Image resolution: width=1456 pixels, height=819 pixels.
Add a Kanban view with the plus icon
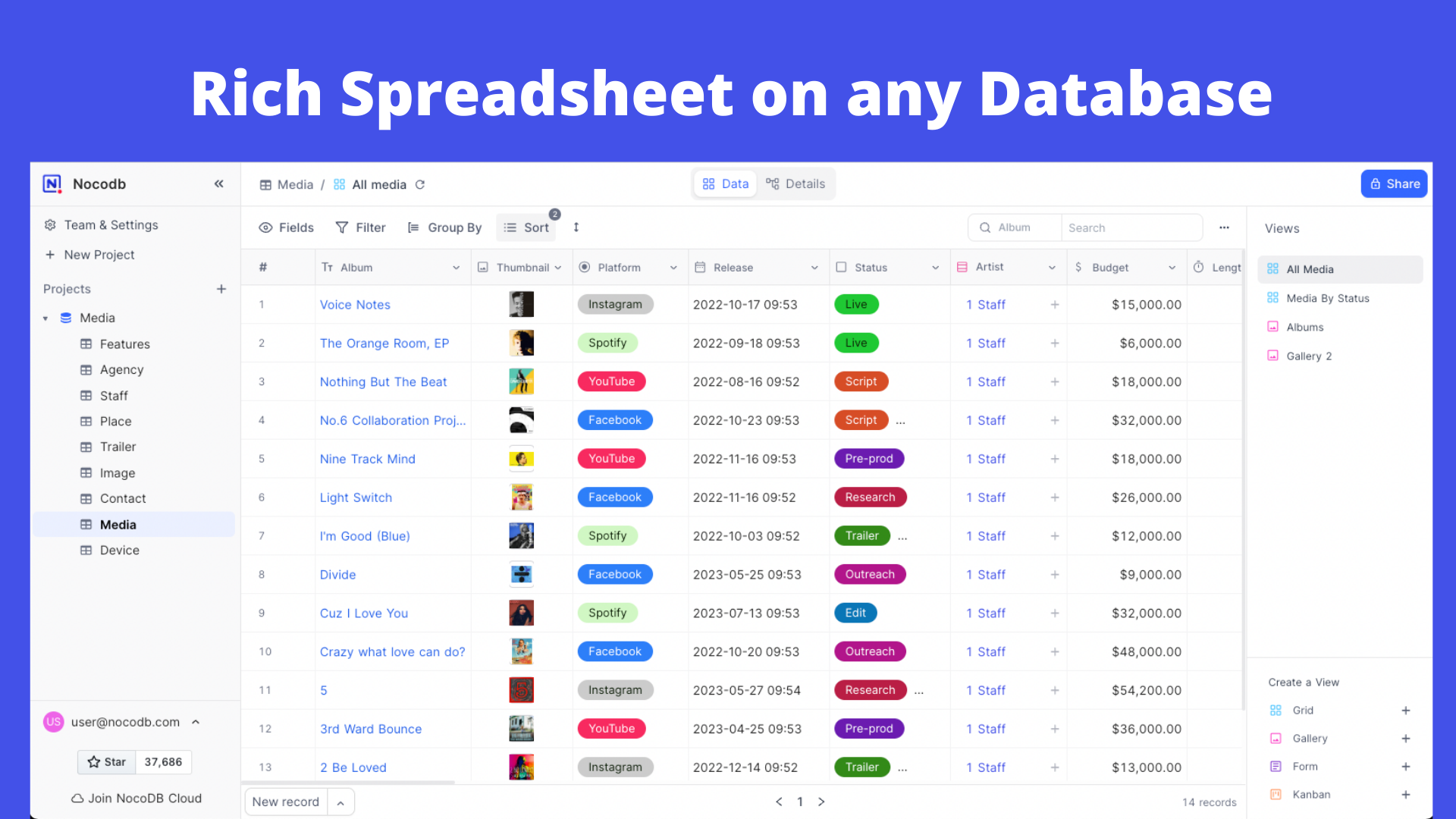point(1405,795)
